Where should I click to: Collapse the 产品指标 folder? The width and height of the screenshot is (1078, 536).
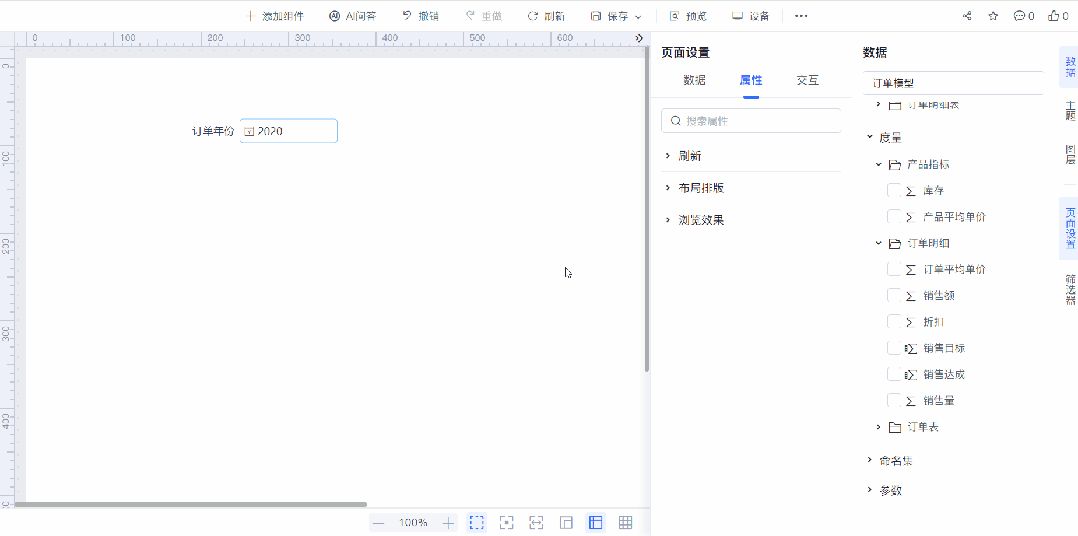(x=879, y=164)
